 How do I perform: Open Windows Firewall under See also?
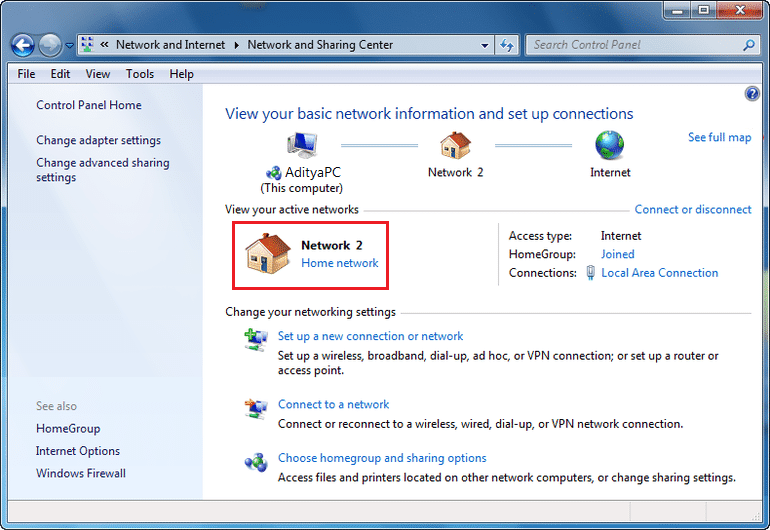pyautogui.click(x=81, y=474)
